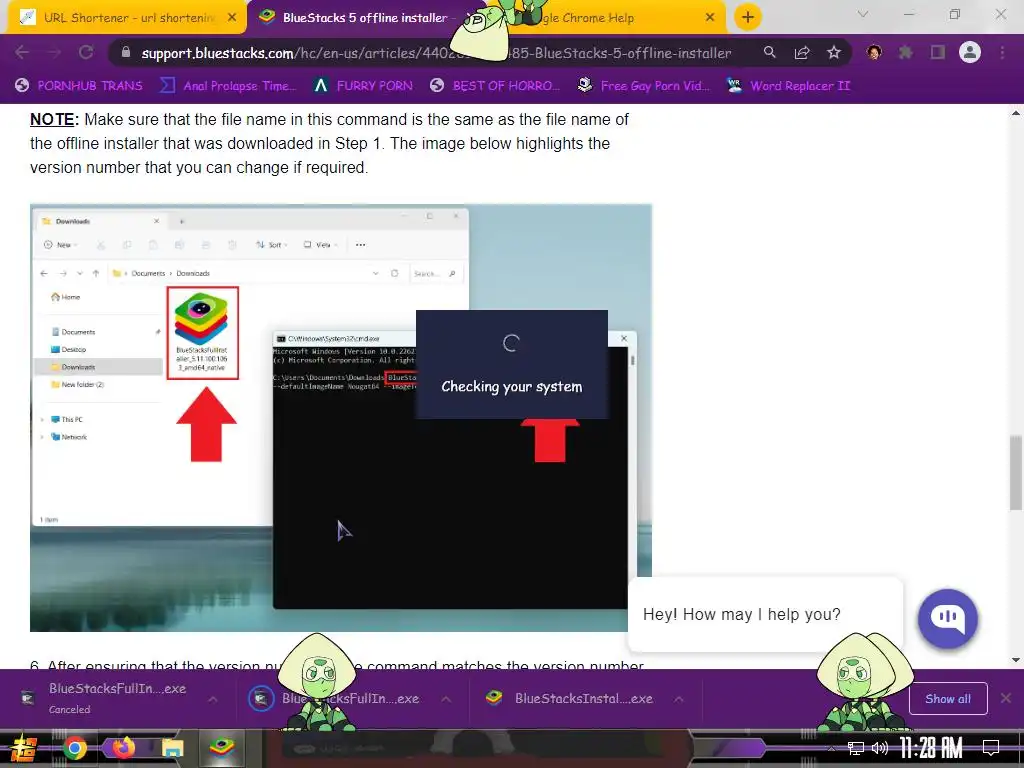Open the Word Replacer II bookmark
Viewport: 1024px width, 768px height.
(789, 86)
